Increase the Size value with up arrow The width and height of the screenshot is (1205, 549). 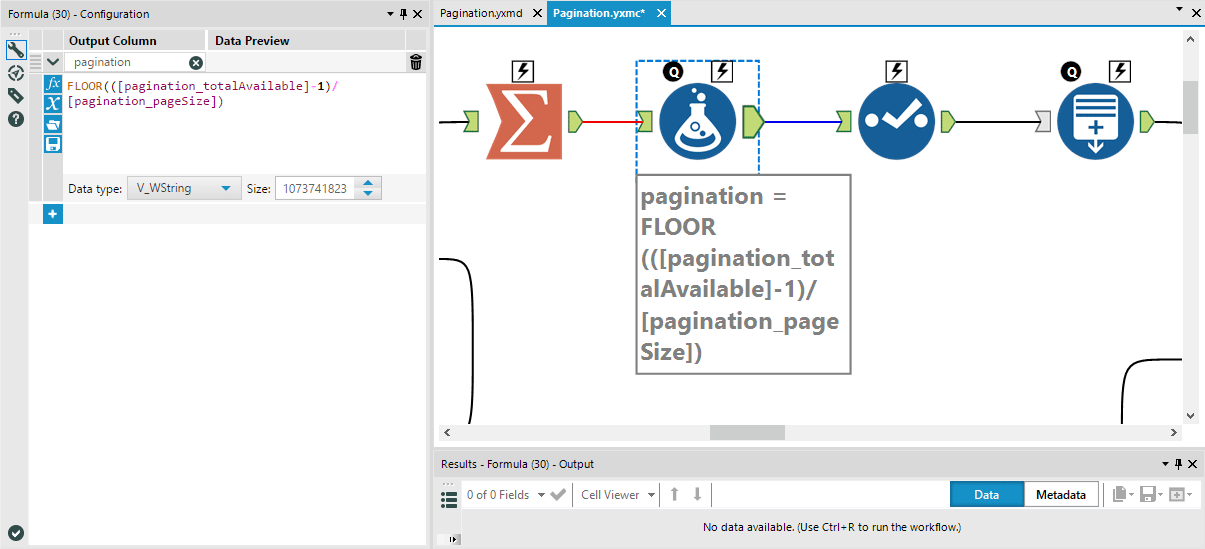(369, 183)
